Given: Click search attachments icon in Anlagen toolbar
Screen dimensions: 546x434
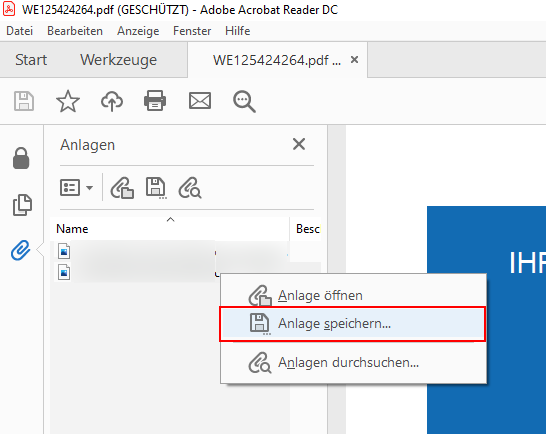Looking at the screenshot, I should pos(190,188).
